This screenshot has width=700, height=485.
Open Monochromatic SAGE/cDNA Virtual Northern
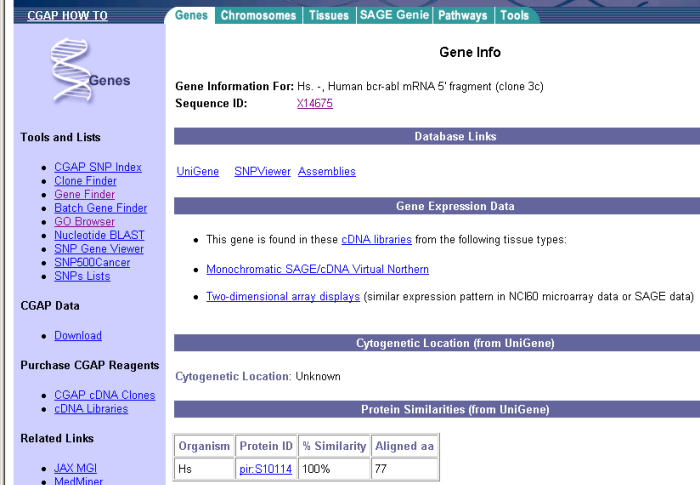click(317, 269)
